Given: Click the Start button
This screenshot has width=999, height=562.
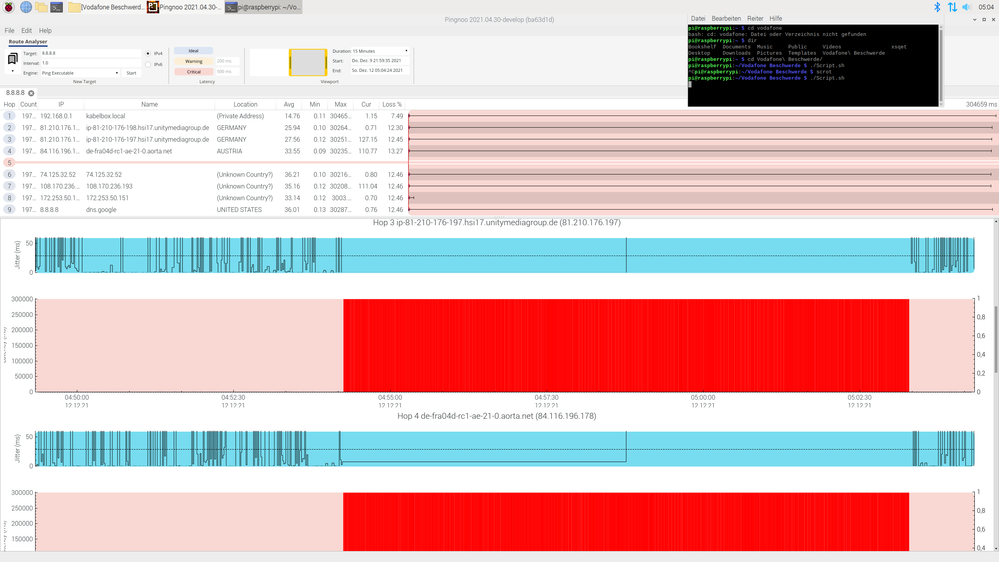Looking at the screenshot, I should pos(131,73).
